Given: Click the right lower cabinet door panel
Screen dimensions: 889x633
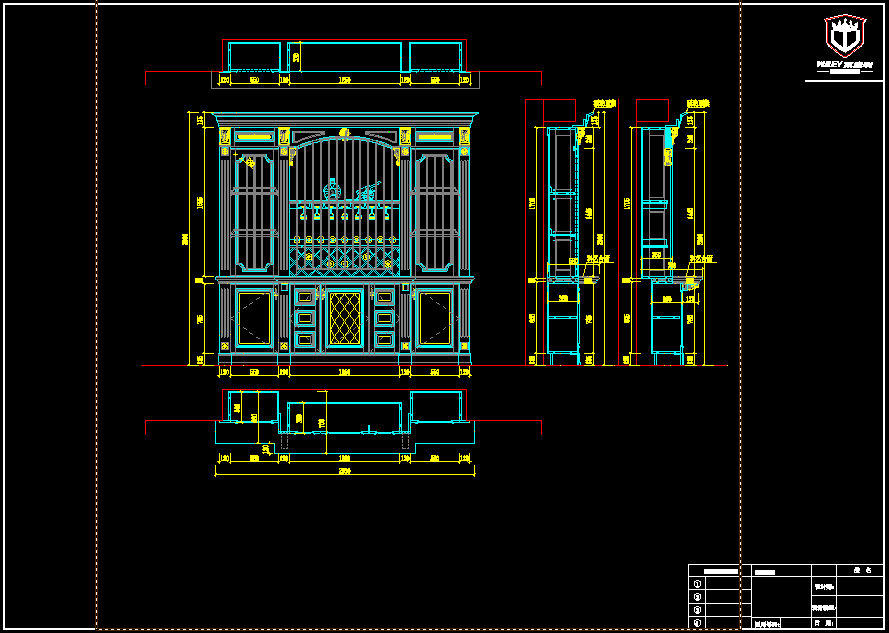Looking at the screenshot, I should (434, 318).
